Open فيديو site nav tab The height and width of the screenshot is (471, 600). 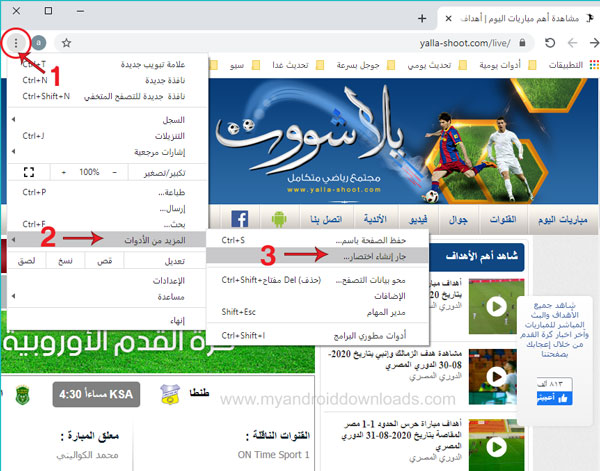point(418,220)
